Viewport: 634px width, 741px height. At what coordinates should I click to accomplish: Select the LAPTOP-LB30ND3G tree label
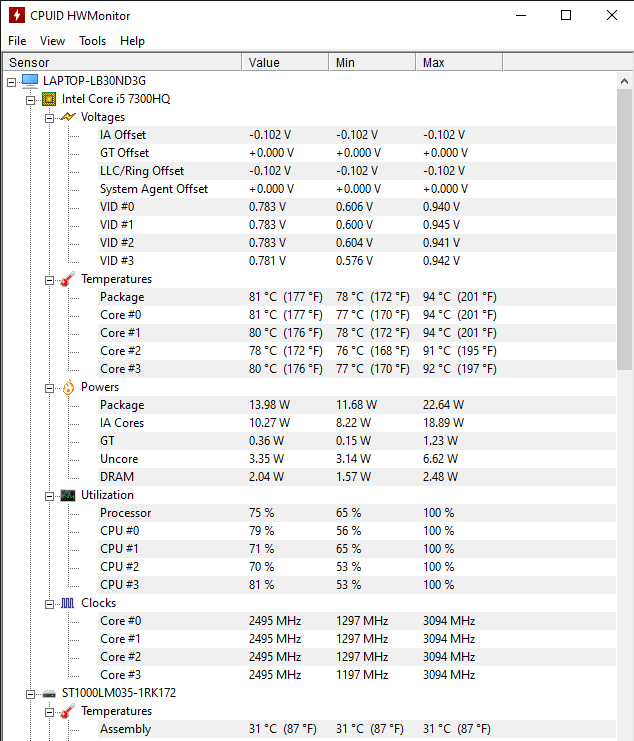(x=94, y=81)
